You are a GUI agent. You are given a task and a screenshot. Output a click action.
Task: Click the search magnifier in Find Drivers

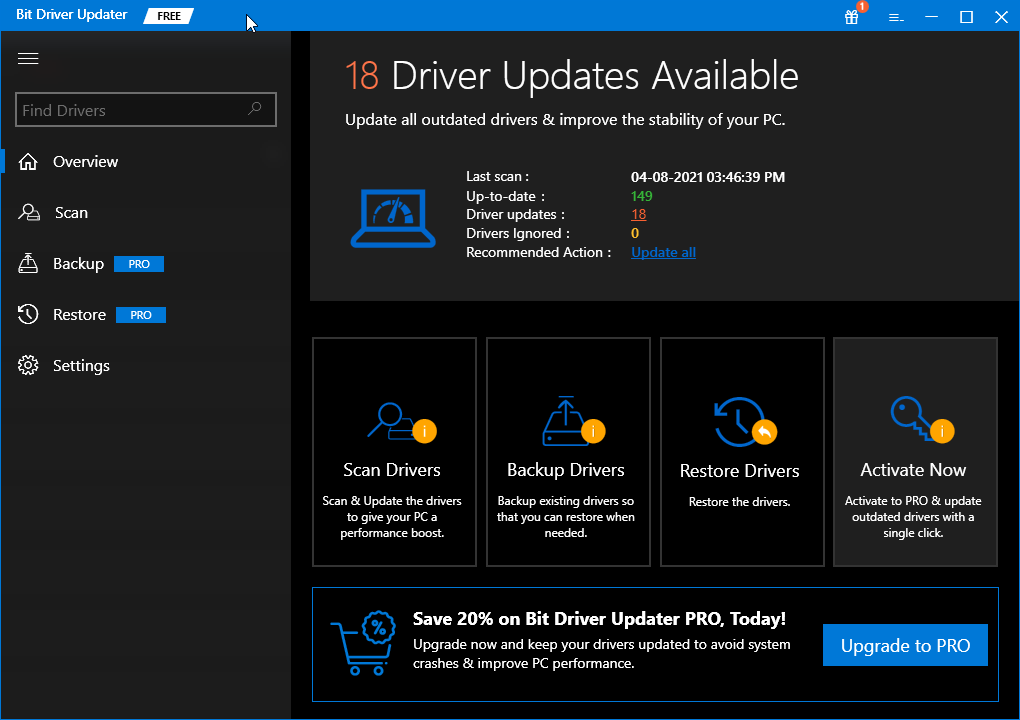pyautogui.click(x=255, y=110)
